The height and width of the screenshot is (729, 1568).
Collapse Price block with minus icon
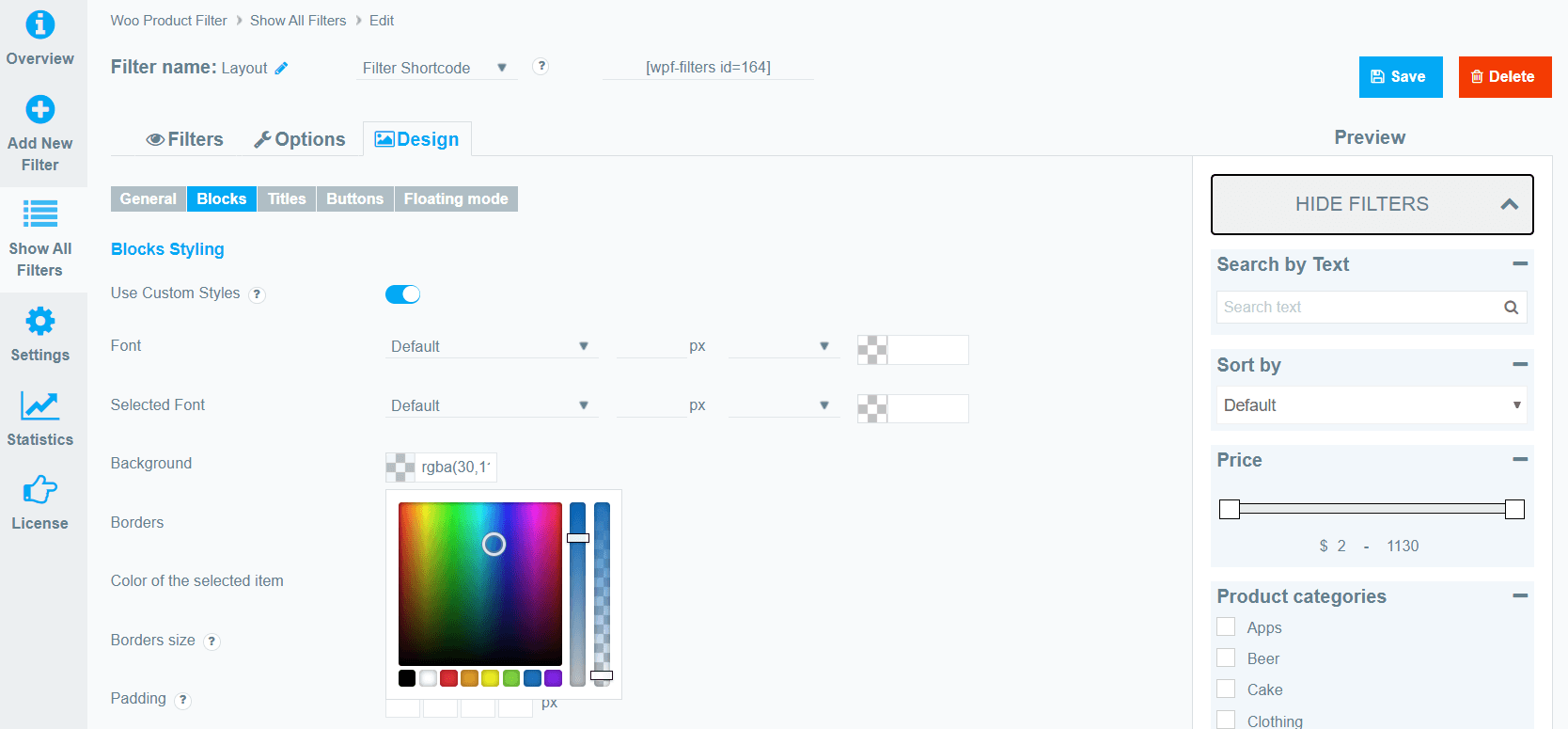tap(1520, 460)
